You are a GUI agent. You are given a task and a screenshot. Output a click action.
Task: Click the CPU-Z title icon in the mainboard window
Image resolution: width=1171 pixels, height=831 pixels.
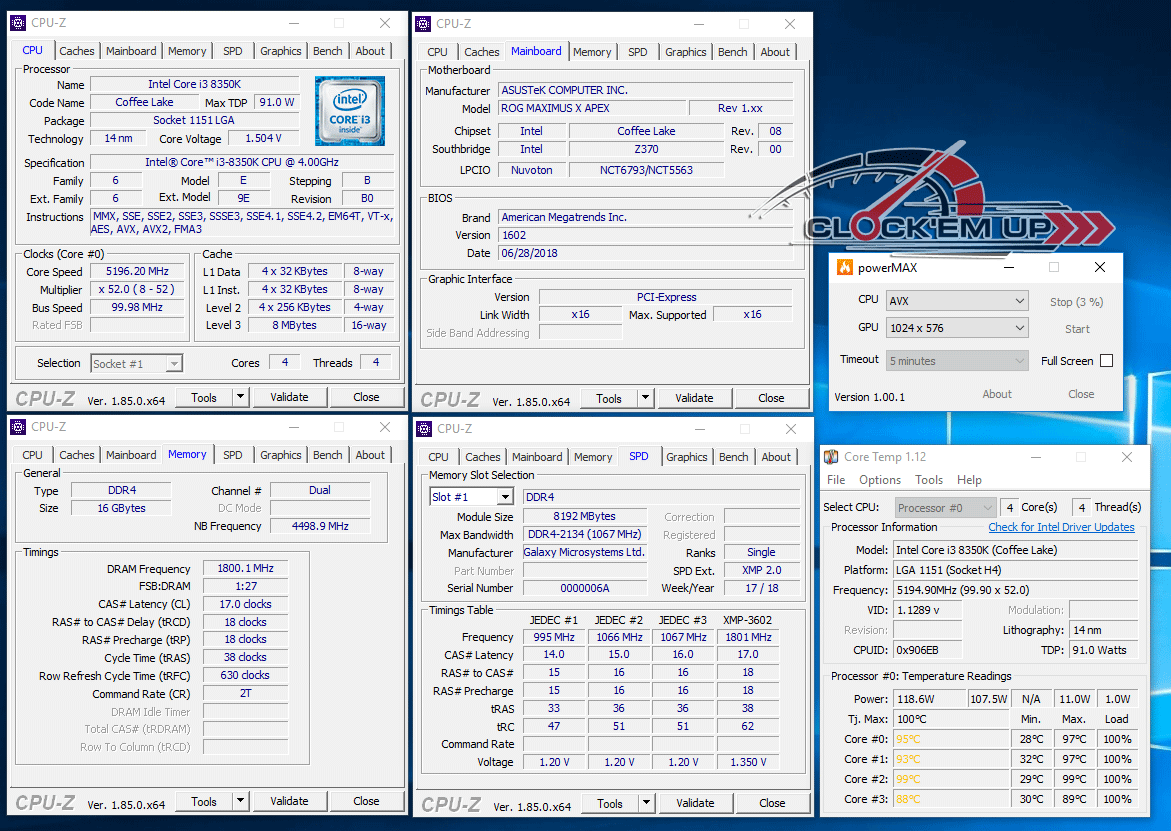click(423, 24)
